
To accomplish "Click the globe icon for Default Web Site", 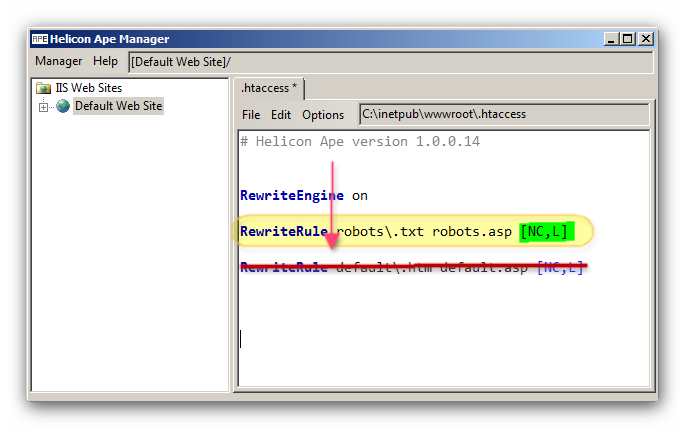I will 63,106.
